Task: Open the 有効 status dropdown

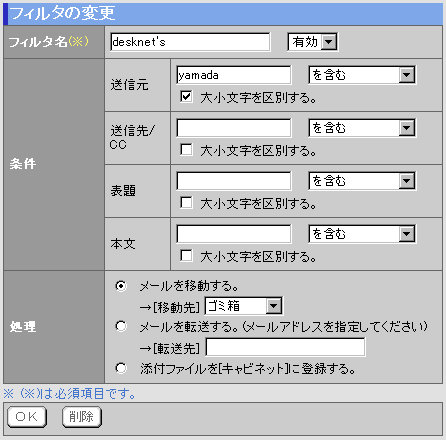Action: (x=313, y=42)
